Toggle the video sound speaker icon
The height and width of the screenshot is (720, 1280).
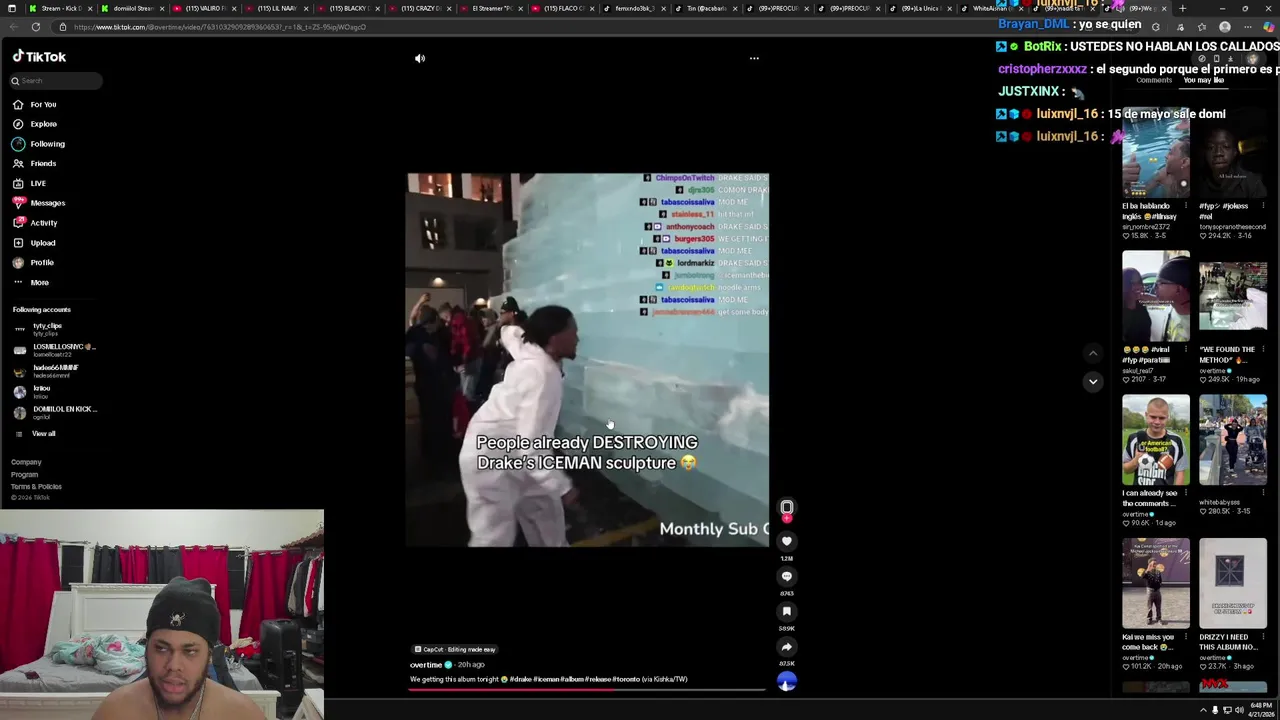[420, 58]
